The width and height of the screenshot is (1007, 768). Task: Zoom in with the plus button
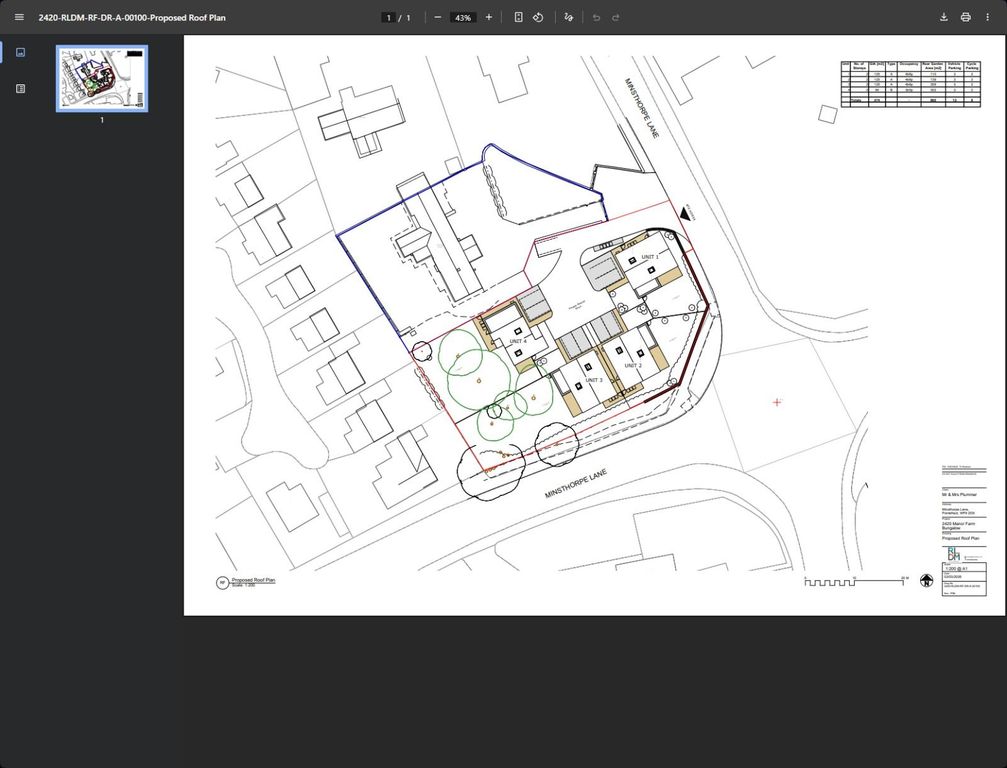click(489, 17)
